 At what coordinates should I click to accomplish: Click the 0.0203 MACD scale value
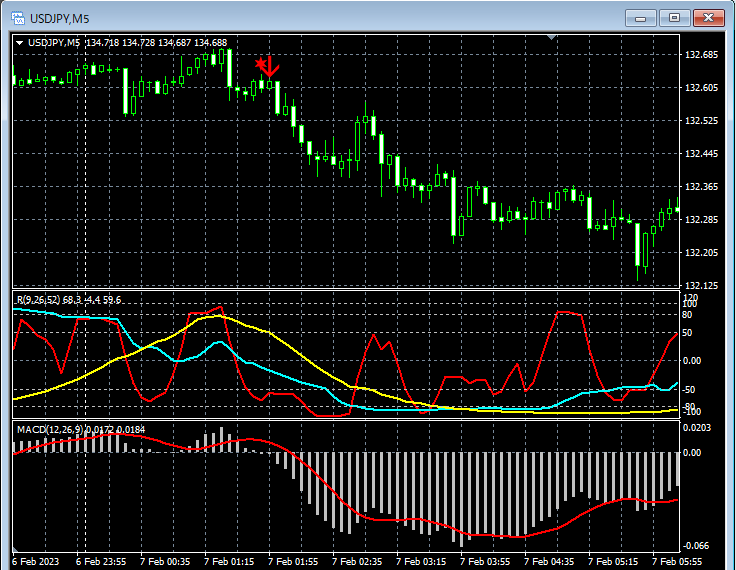coord(697,428)
